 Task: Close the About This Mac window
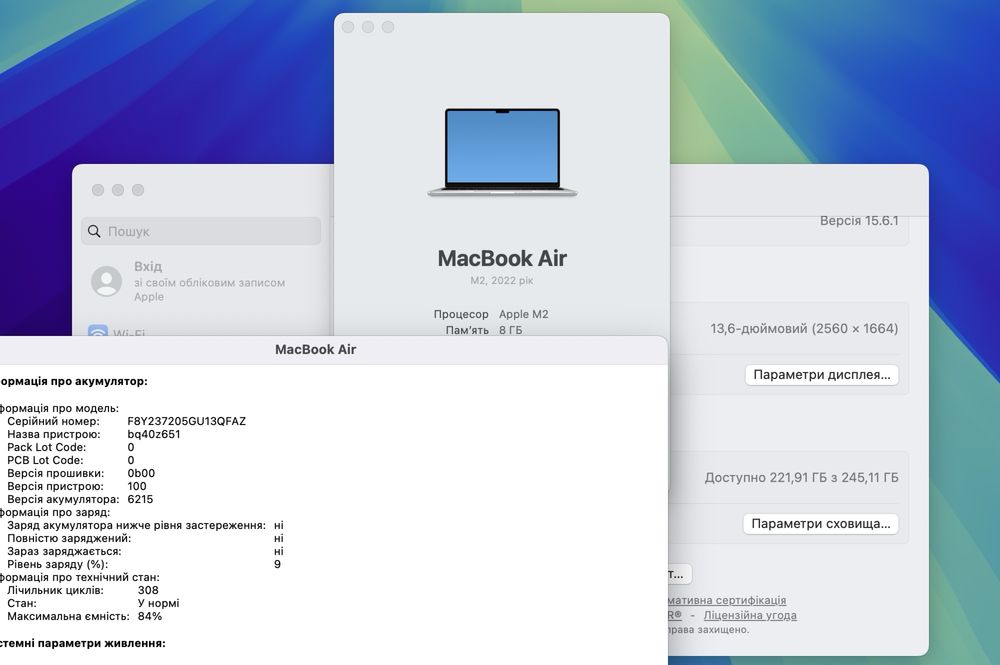click(348, 27)
